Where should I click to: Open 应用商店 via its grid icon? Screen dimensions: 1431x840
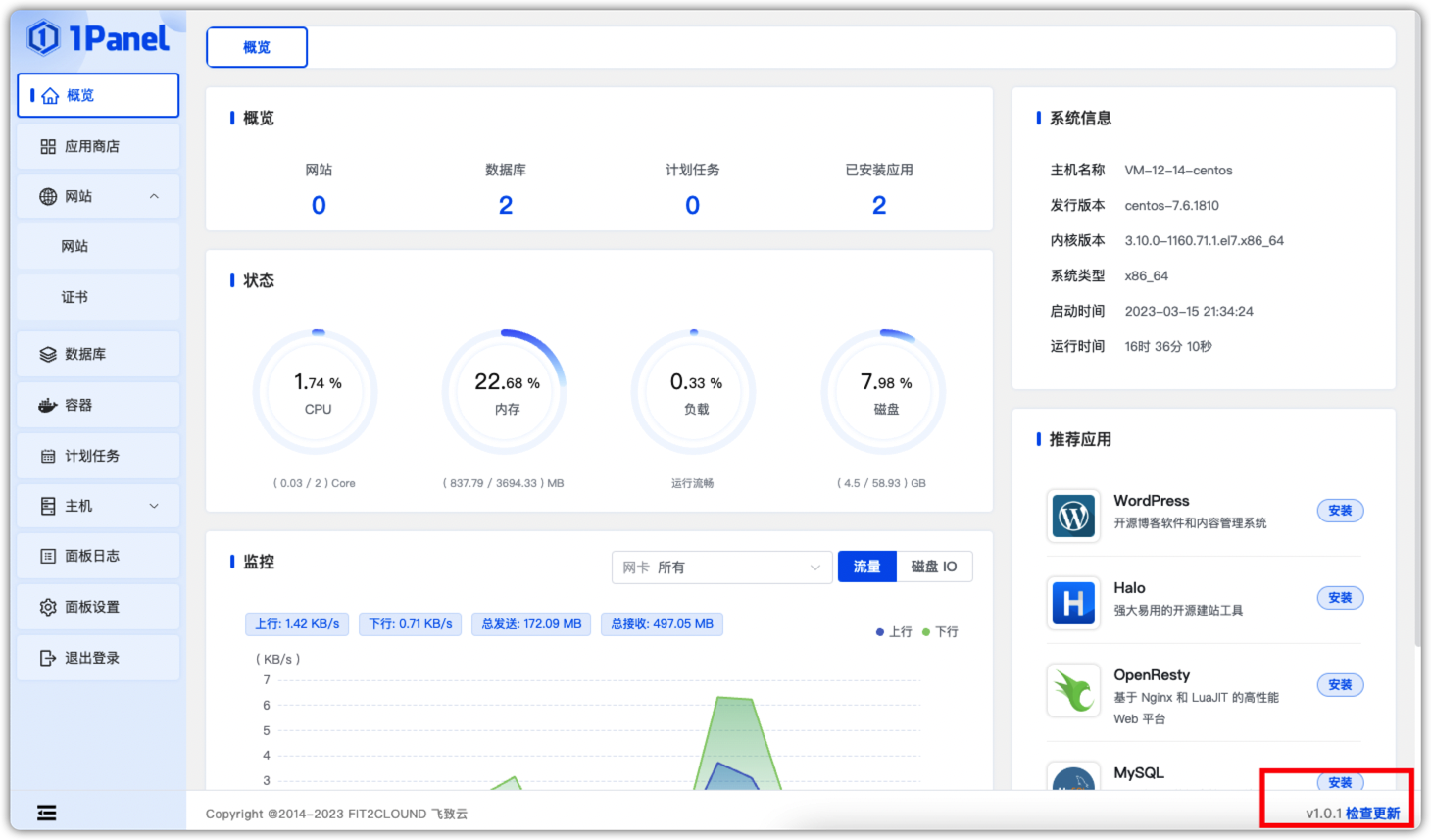click(47, 145)
